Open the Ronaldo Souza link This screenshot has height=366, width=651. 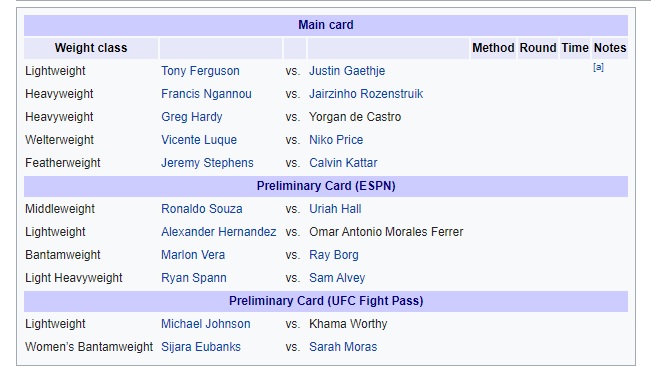[201, 209]
